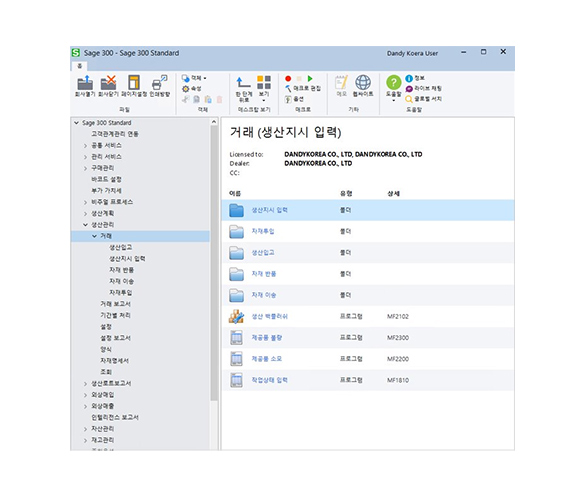Click the green Help (도움말) question icon
The image size is (585, 500).
pyautogui.click(x=393, y=82)
